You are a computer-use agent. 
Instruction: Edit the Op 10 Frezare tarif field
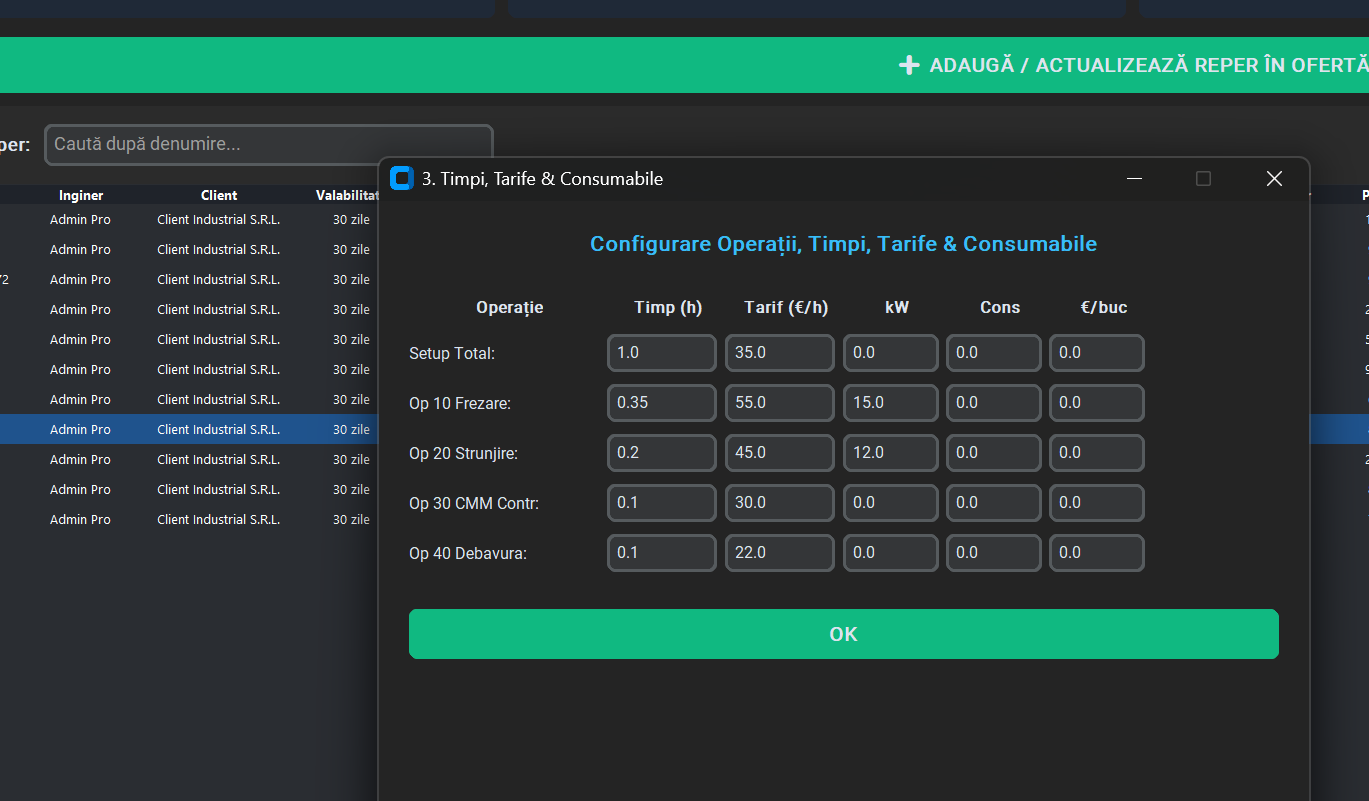780,403
